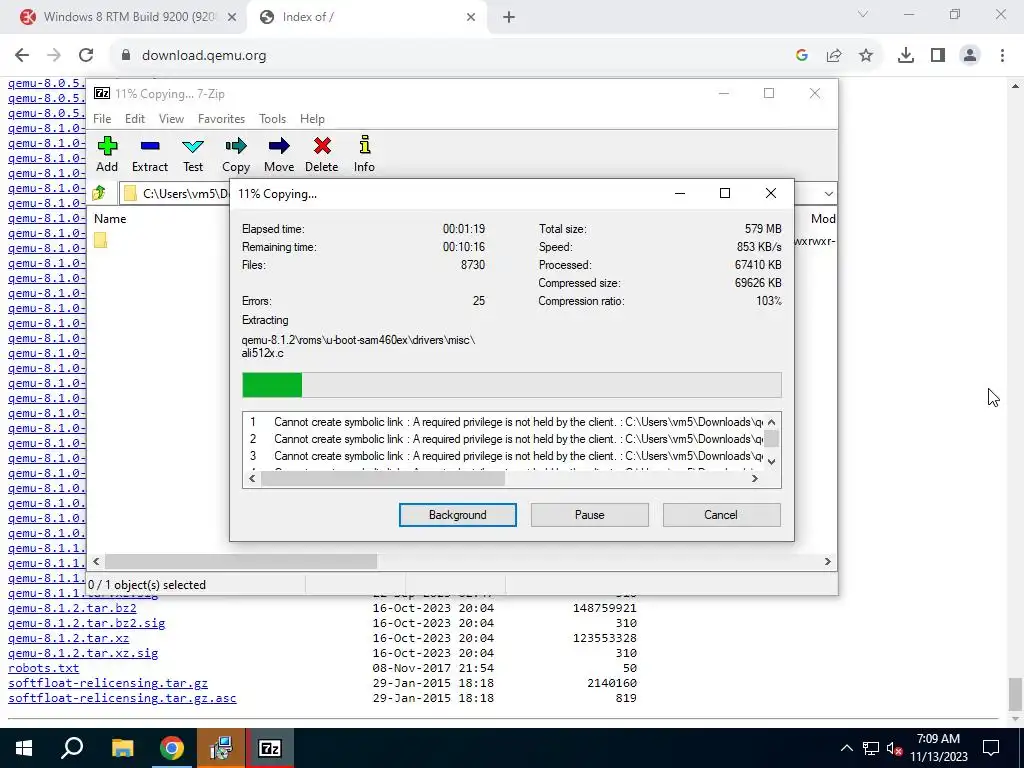This screenshot has width=1024, height=768.
Task: Click the Test toolbar icon
Action: pyautogui.click(x=193, y=154)
